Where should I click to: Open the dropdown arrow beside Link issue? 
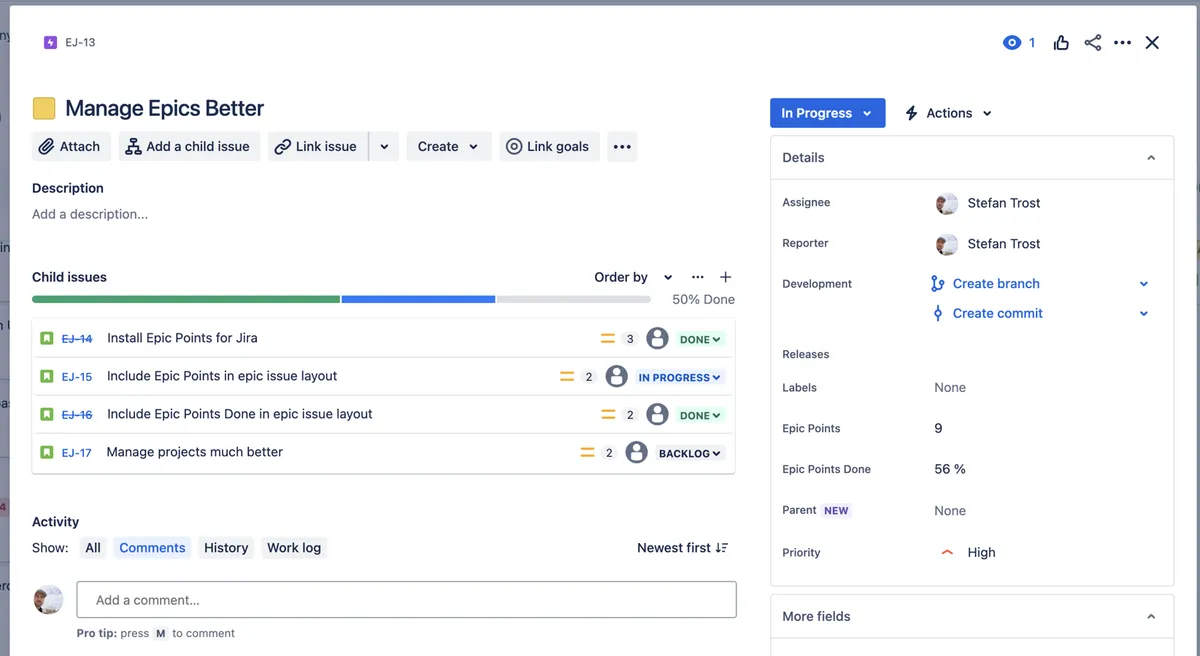pos(384,146)
